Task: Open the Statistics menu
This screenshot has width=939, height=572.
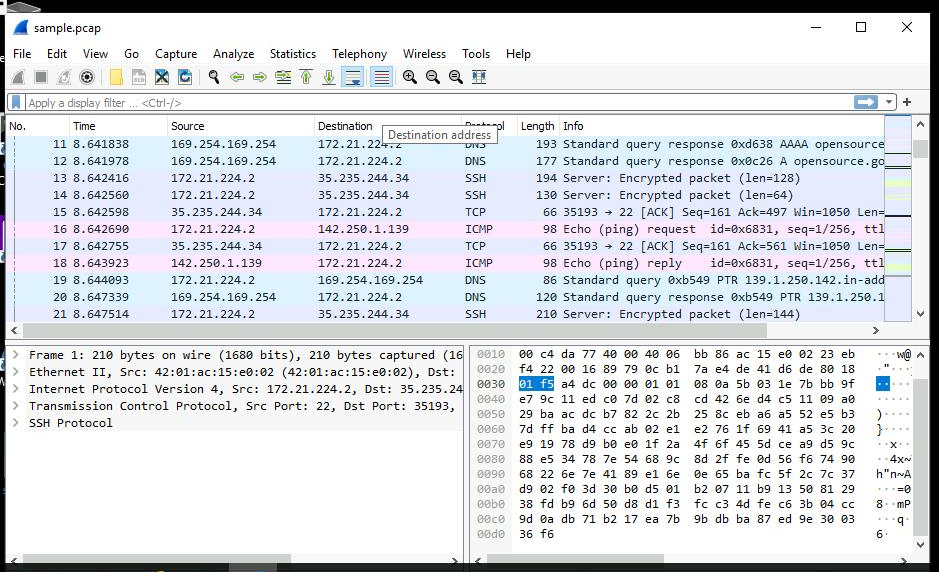Action: click(293, 54)
